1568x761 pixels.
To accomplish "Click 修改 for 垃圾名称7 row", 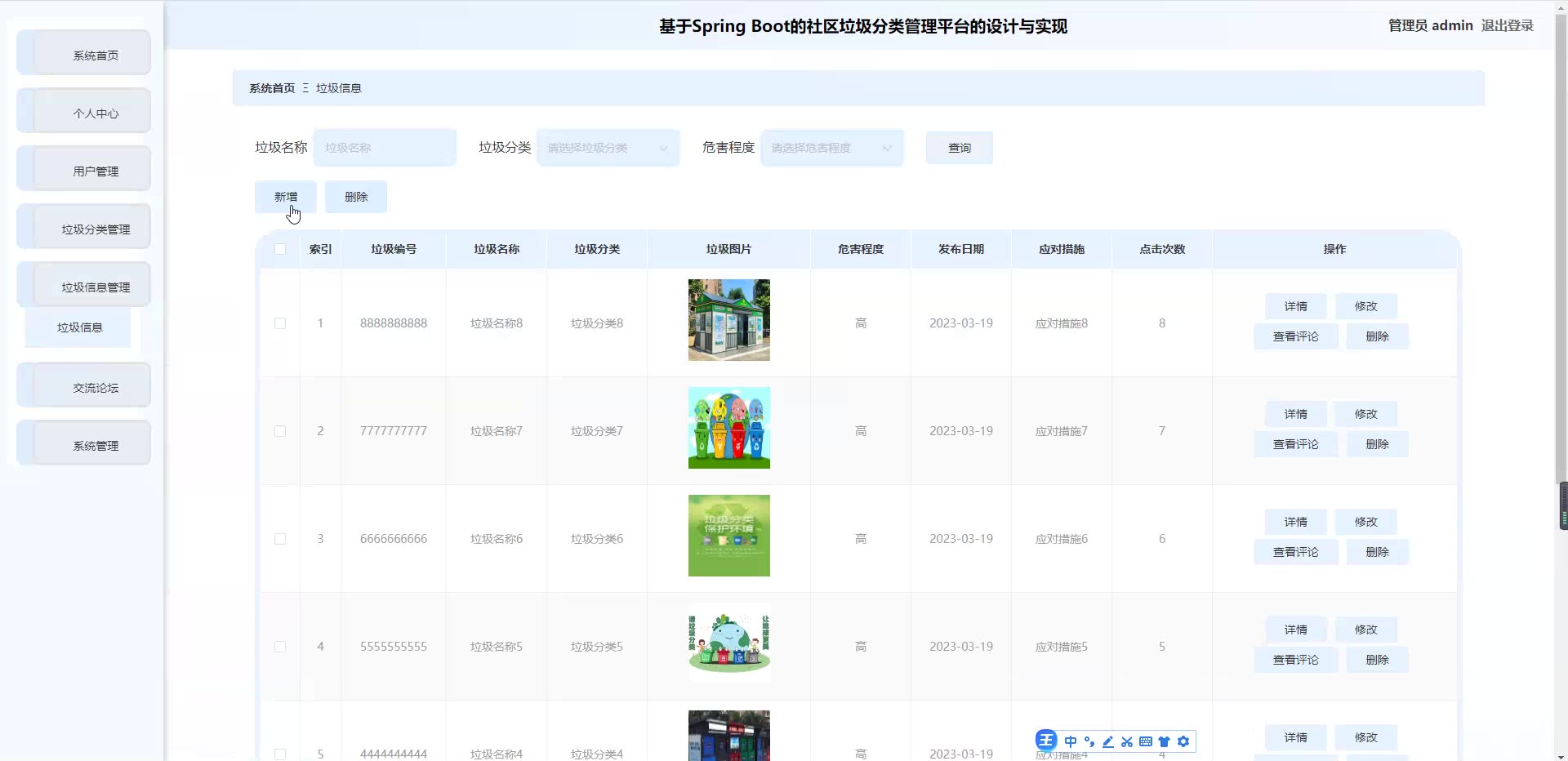I will tap(1366, 414).
